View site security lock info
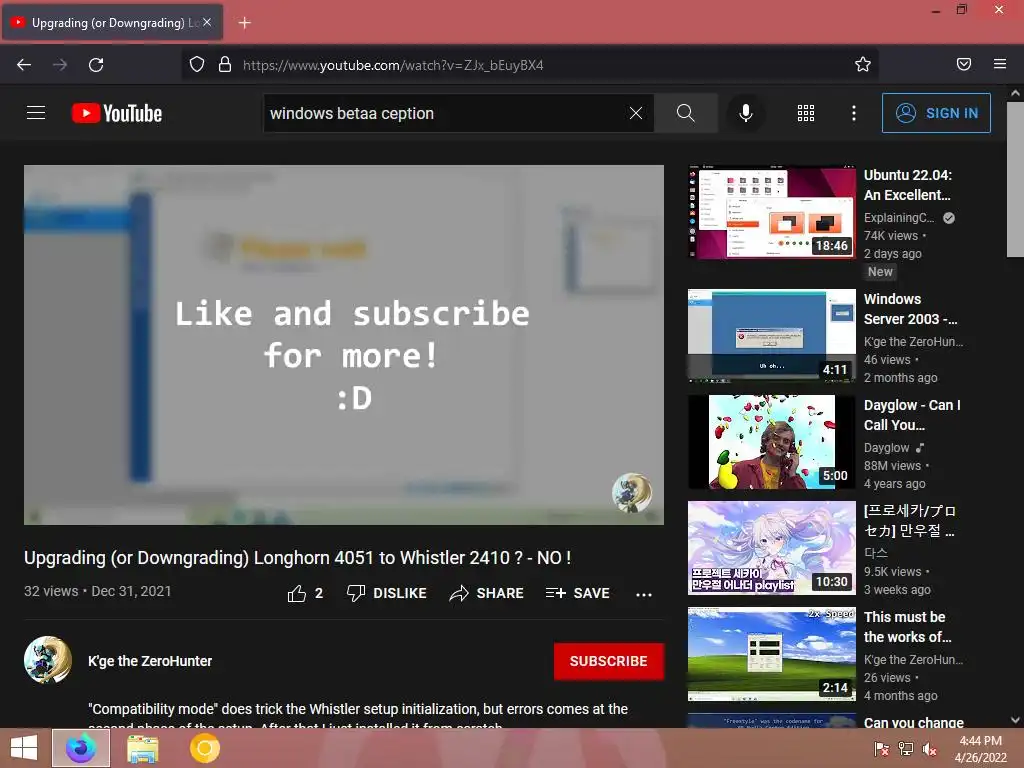 tap(225, 65)
